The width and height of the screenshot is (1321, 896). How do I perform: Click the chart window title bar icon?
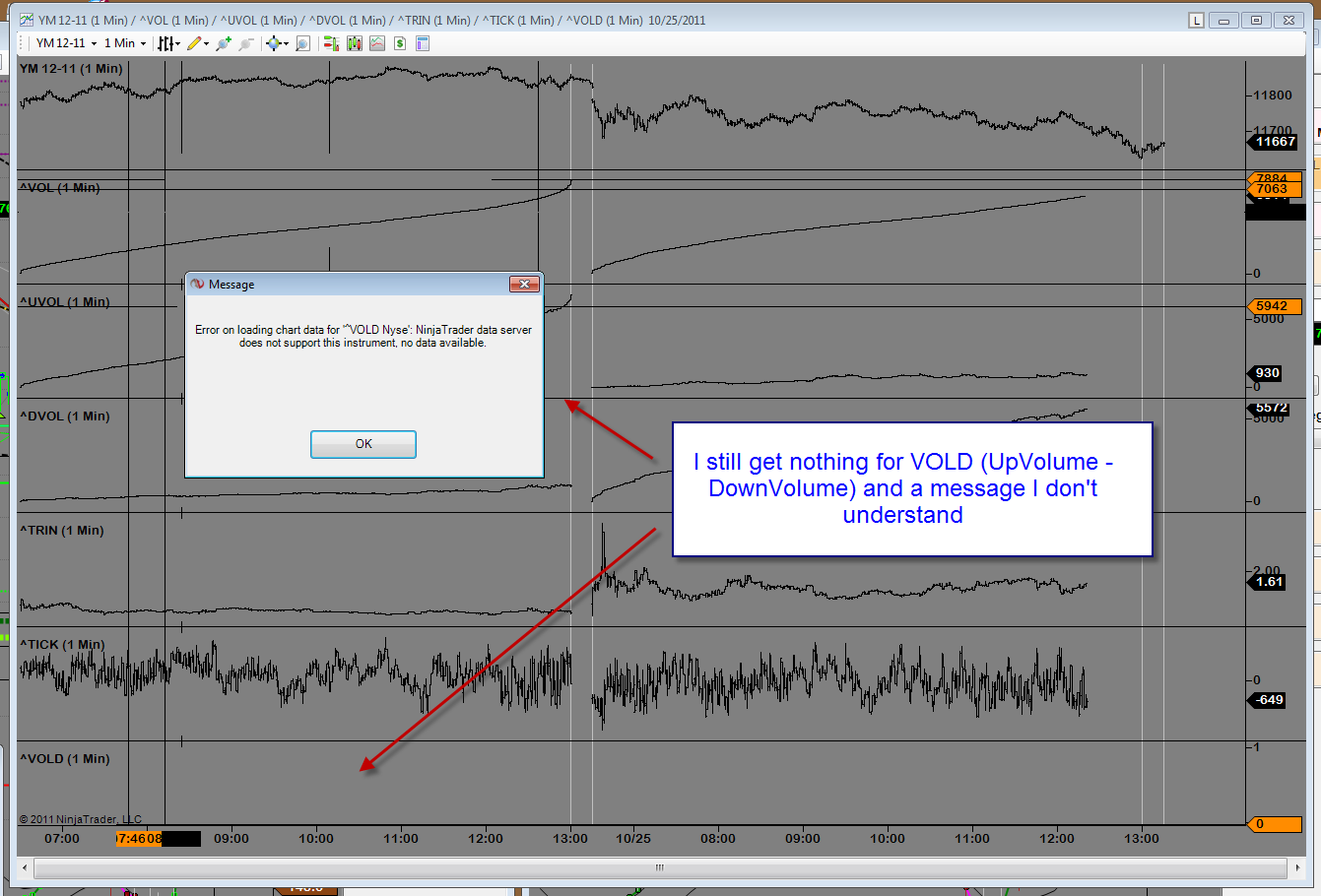pos(27,20)
